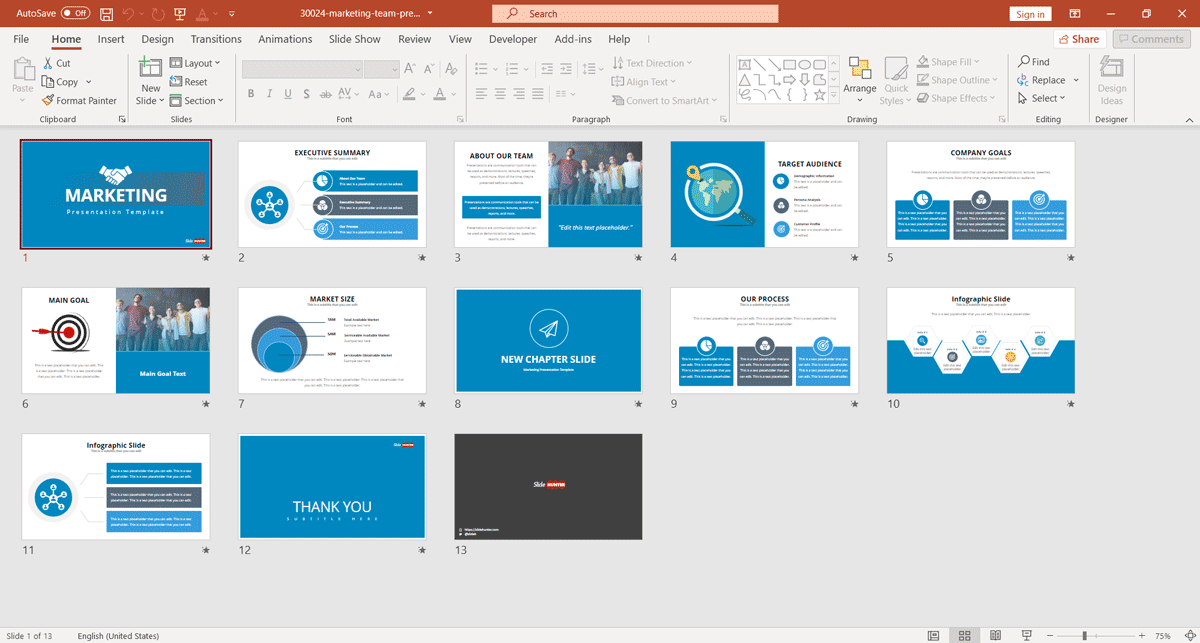Start Slide Show from status bar
The image size is (1200, 643).
click(1025, 635)
